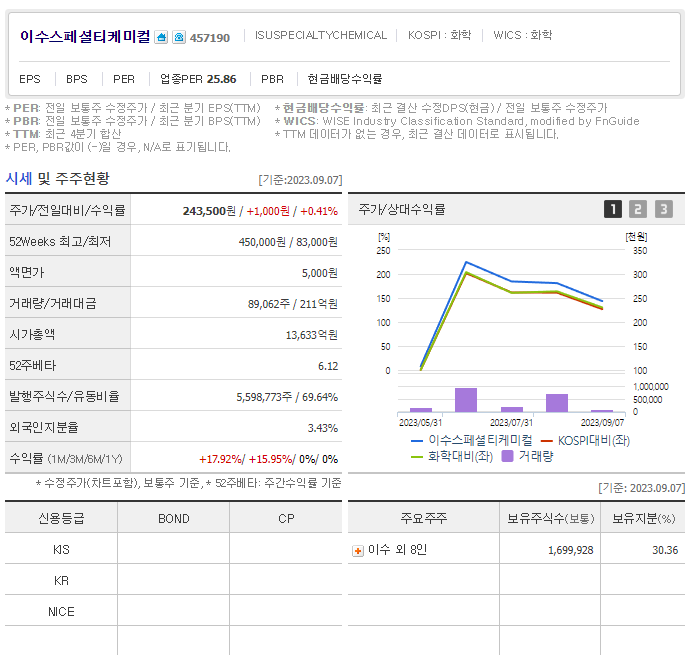
Task: Select the 13,633억원 market cap value
Action: (x=312, y=335)
